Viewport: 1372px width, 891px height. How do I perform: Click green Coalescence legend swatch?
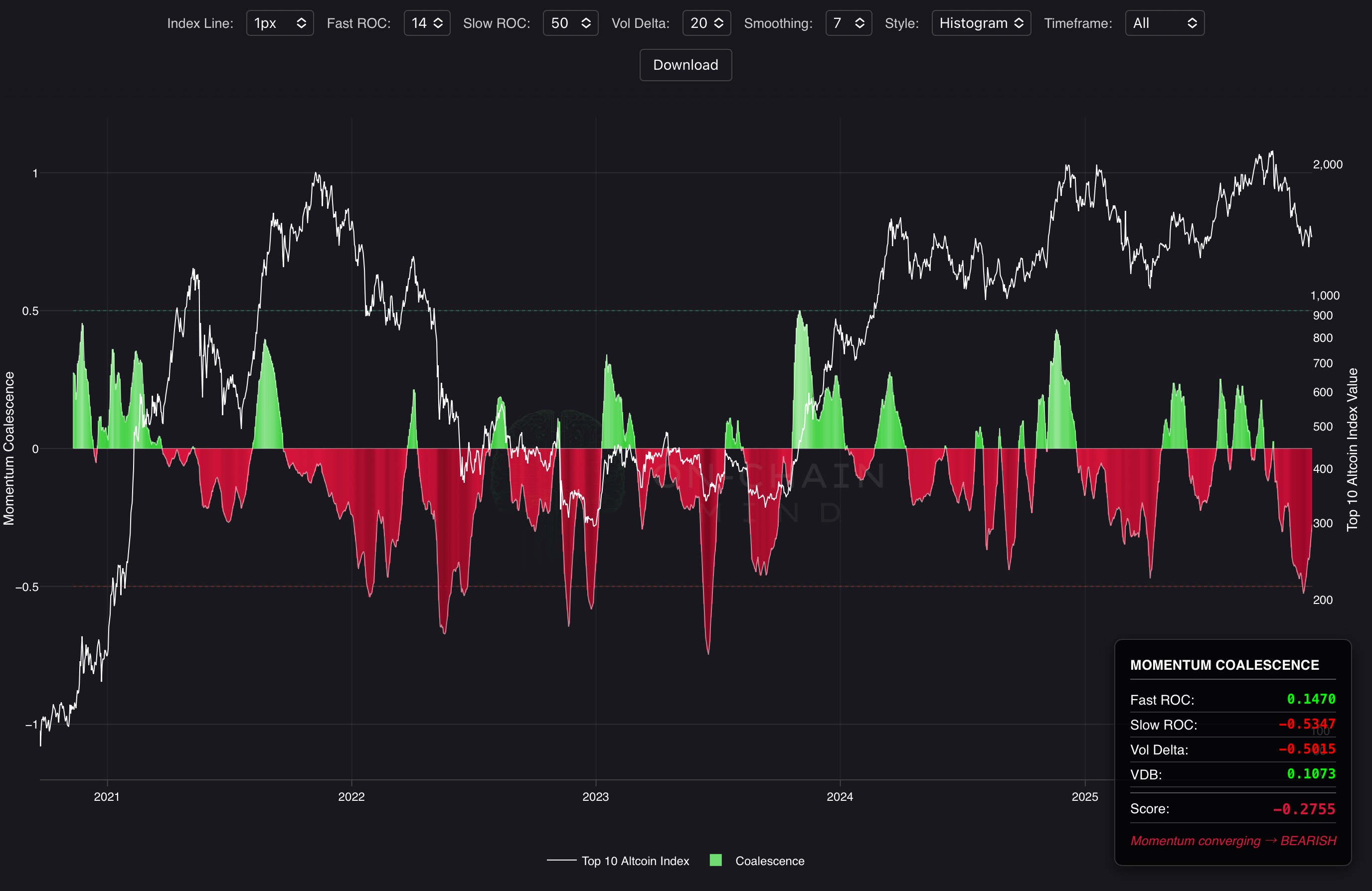[715, 860]
